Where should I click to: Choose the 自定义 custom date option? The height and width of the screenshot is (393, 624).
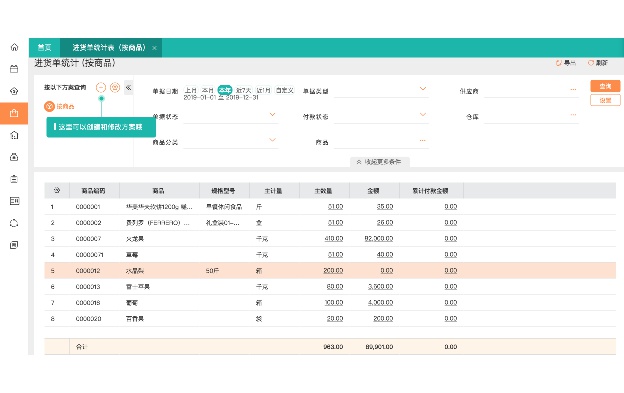(x=285, y=90)
